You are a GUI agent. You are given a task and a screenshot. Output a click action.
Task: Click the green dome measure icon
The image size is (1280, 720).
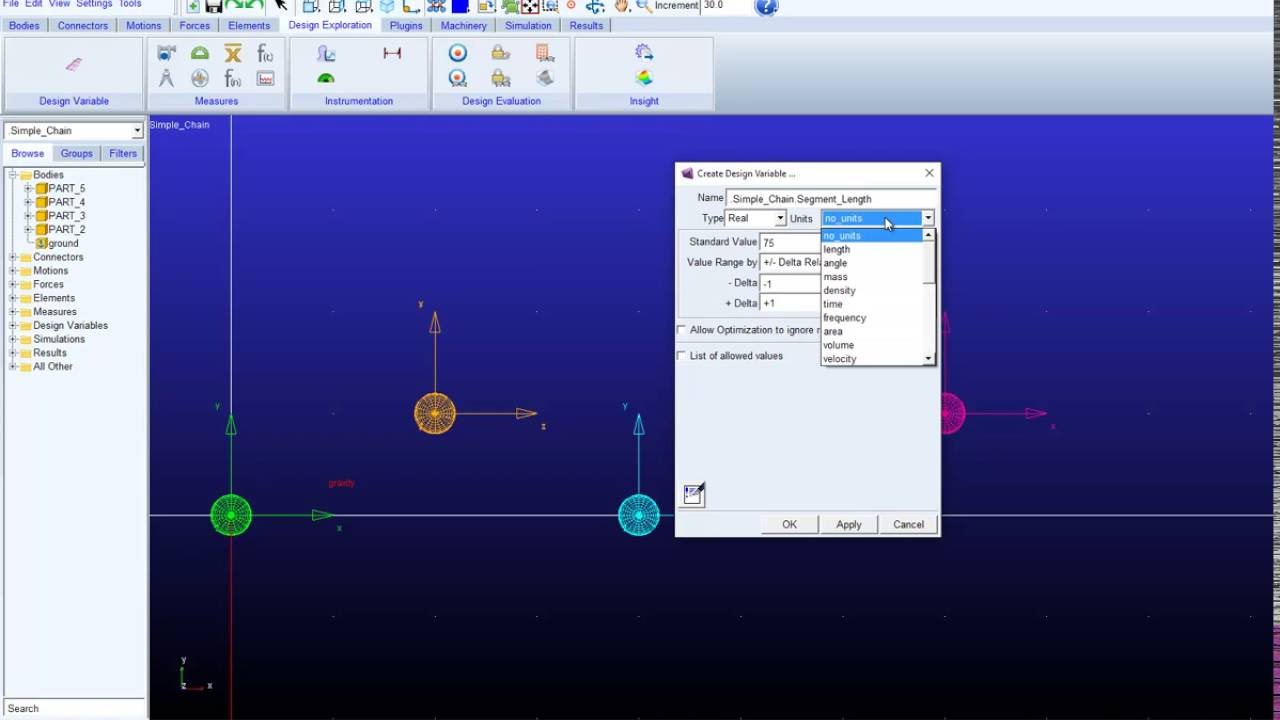pyautogui.click(x=200, y=53)
